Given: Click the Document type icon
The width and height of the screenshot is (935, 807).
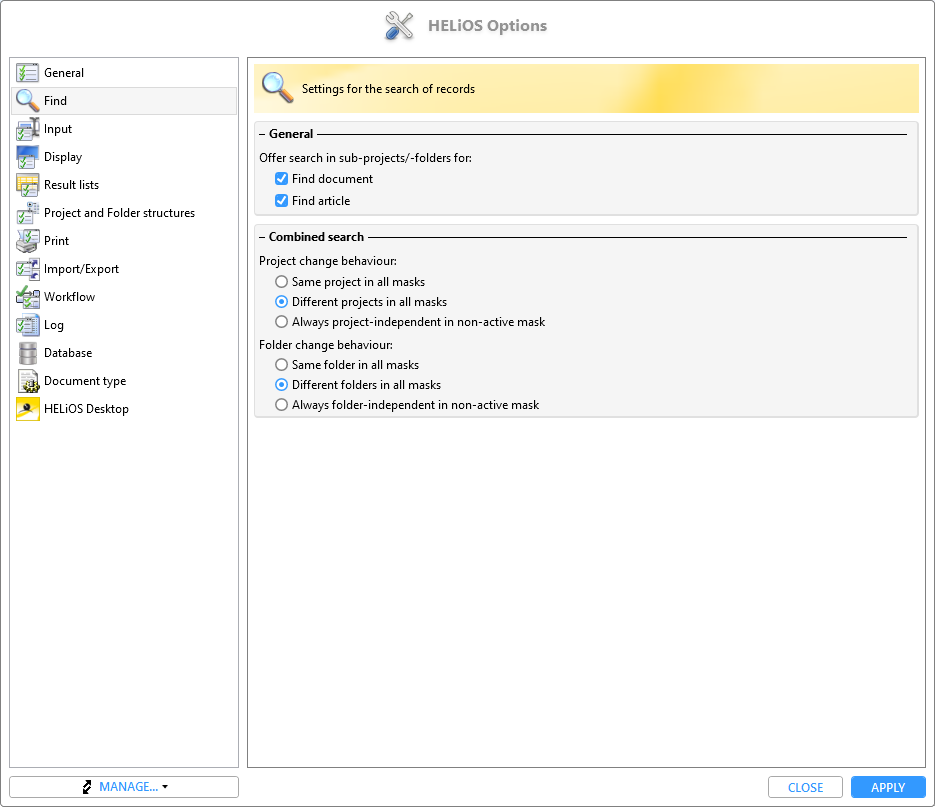Looking at the screenshot, I should click(27, 381).
